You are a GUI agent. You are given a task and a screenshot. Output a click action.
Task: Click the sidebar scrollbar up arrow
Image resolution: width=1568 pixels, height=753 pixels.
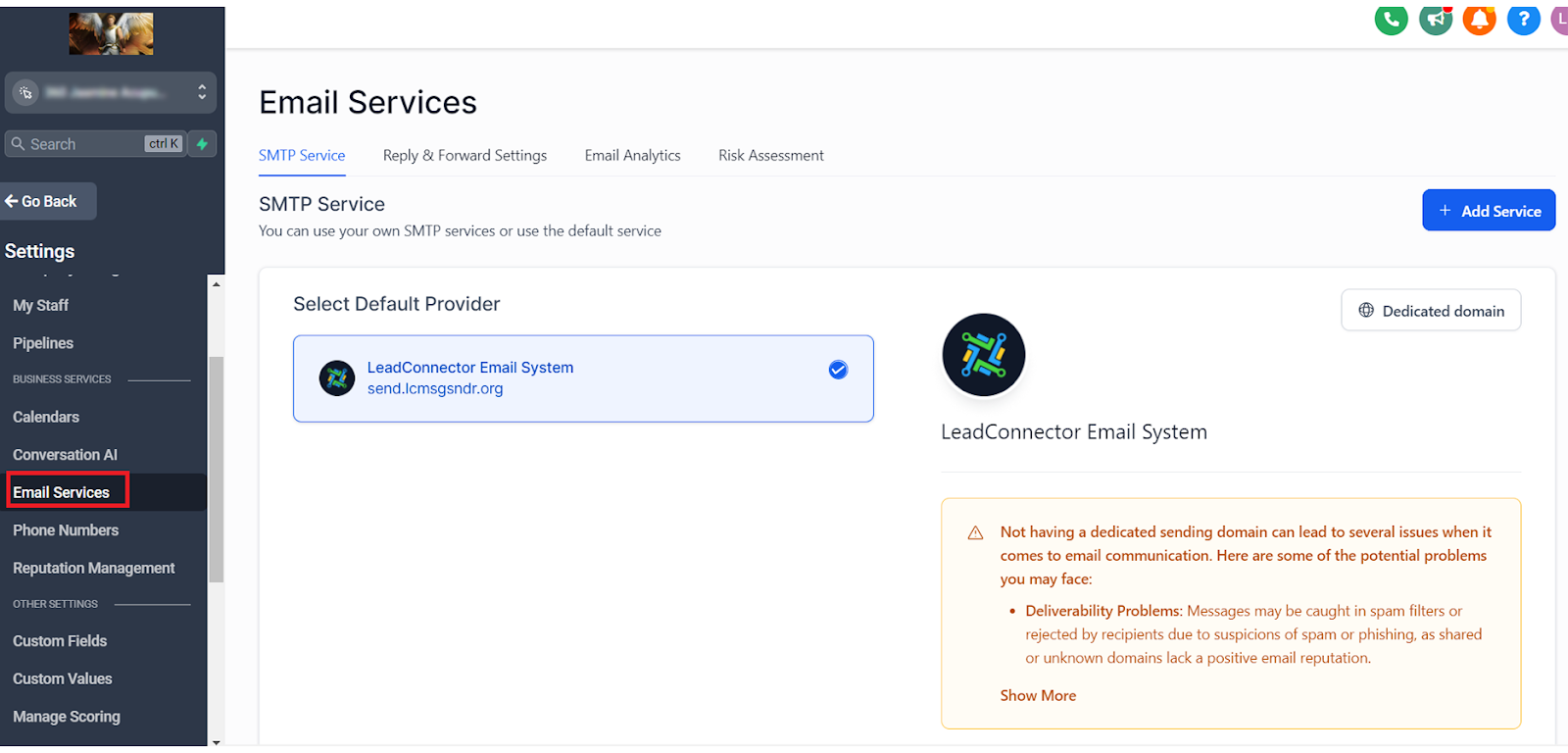click(x=216, y=284)
